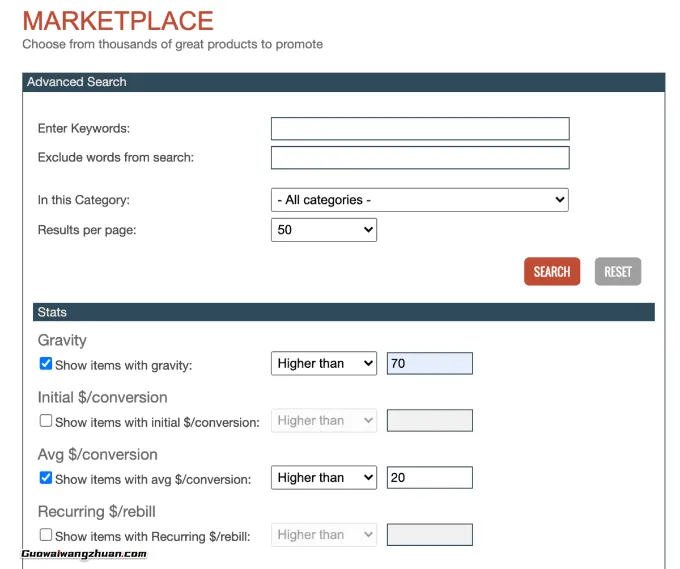Uncheck Show items with avg $/conversion

click(46, 478)
